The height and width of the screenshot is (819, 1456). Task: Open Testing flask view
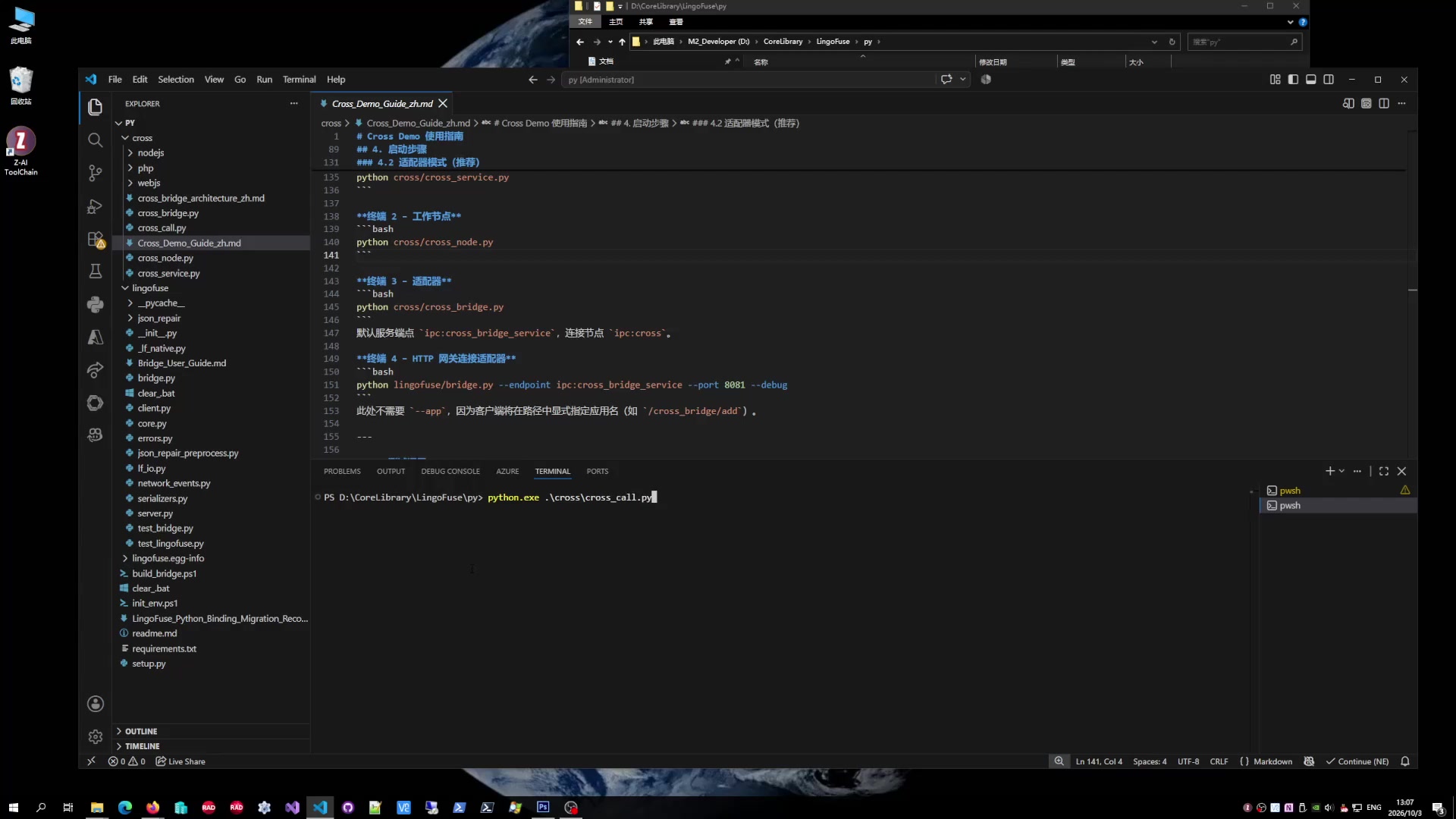pyautogui.click(x=95, y=271)
